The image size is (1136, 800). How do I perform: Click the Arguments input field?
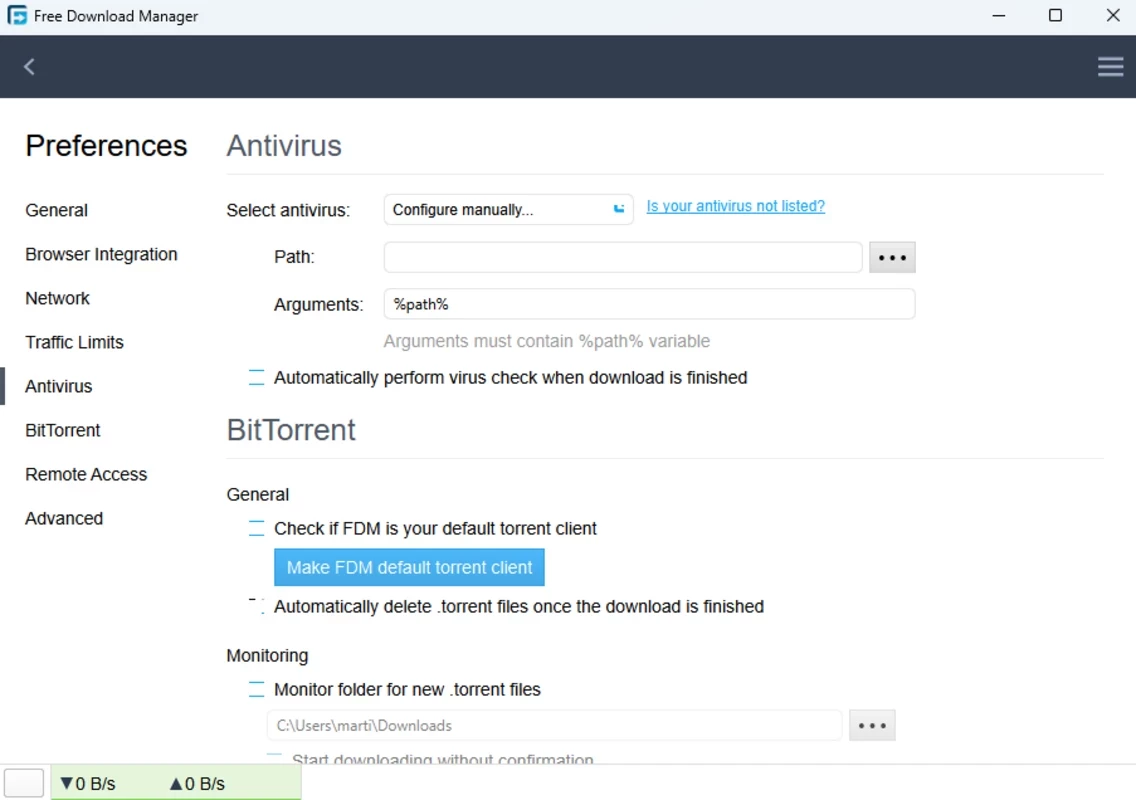pyautogui.click(x=649, y=304)
